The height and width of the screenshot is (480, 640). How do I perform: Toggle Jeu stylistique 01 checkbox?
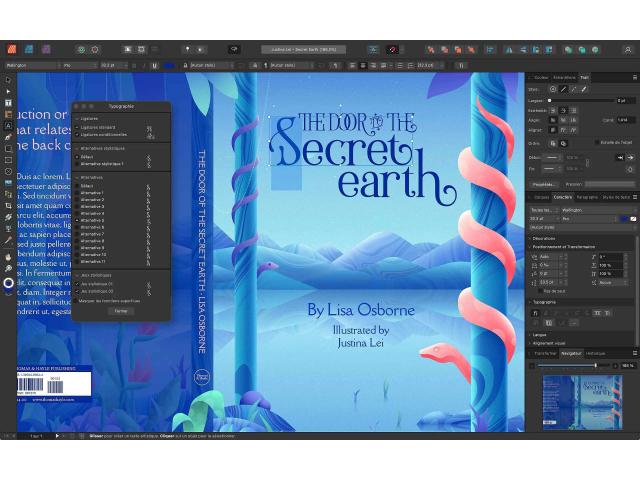pyautogui.click(x=78, y=283)
